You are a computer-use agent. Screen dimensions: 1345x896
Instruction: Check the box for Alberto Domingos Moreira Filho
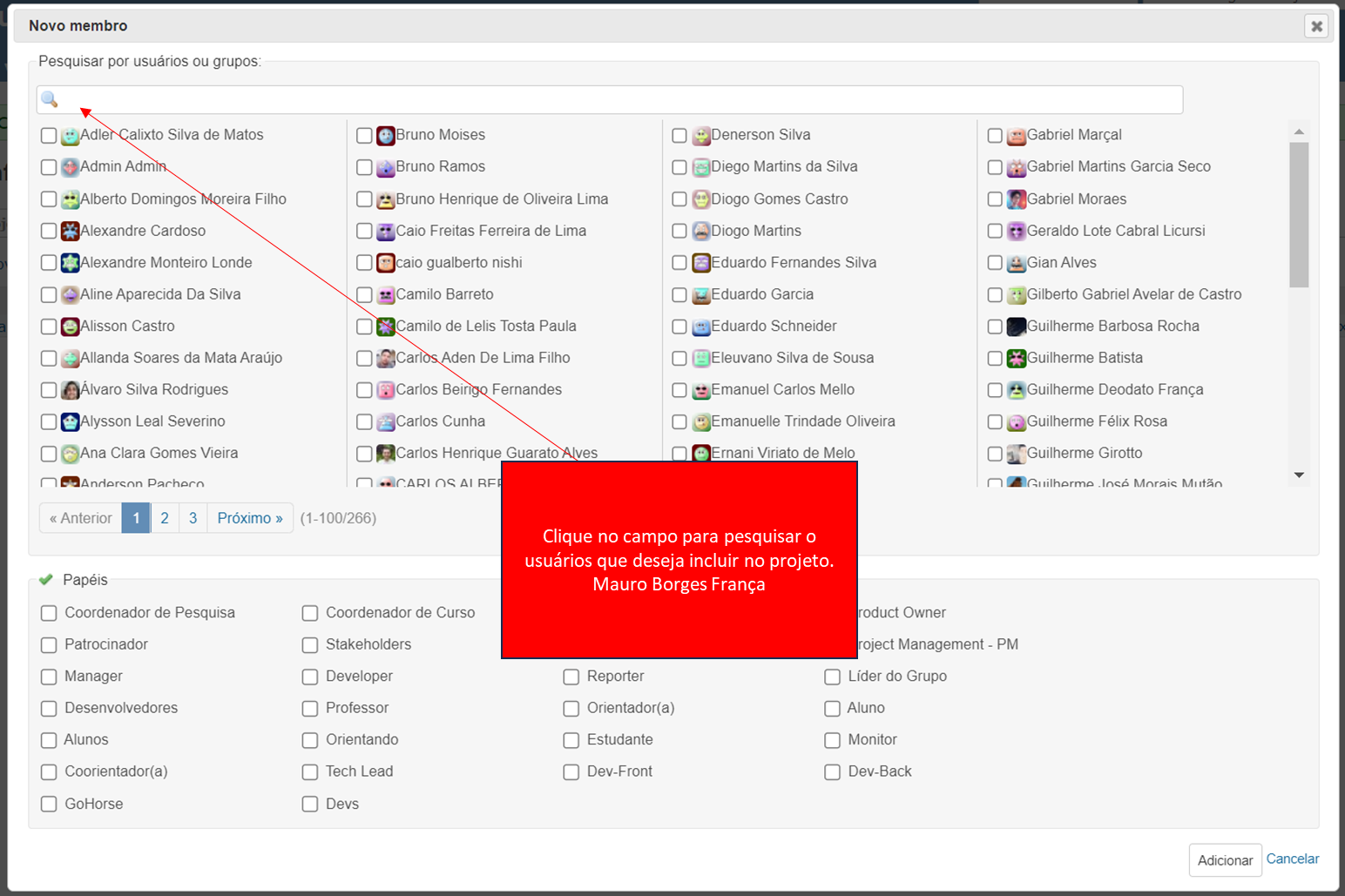click(49, 199)
